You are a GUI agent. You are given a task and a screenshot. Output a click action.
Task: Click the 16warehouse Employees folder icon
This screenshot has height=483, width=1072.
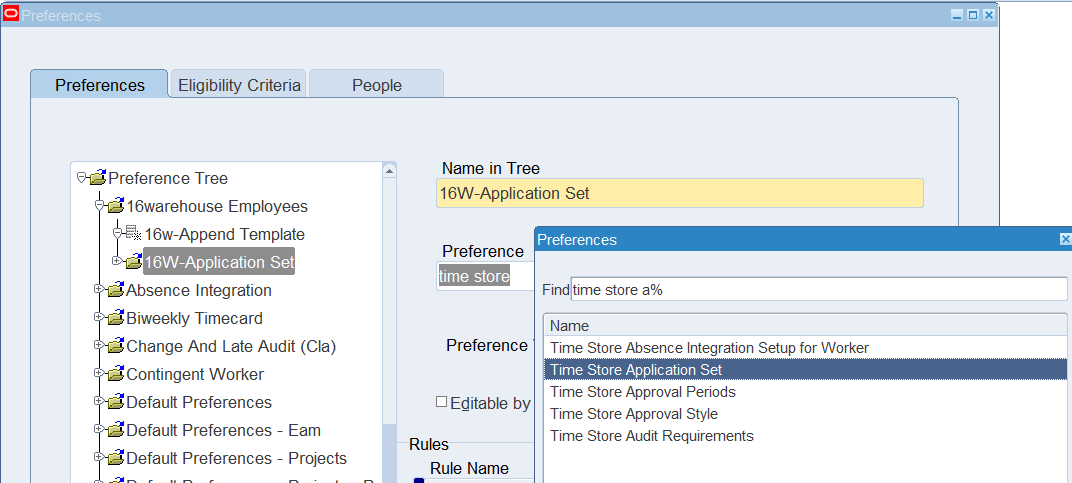click(x=115, y=207)
